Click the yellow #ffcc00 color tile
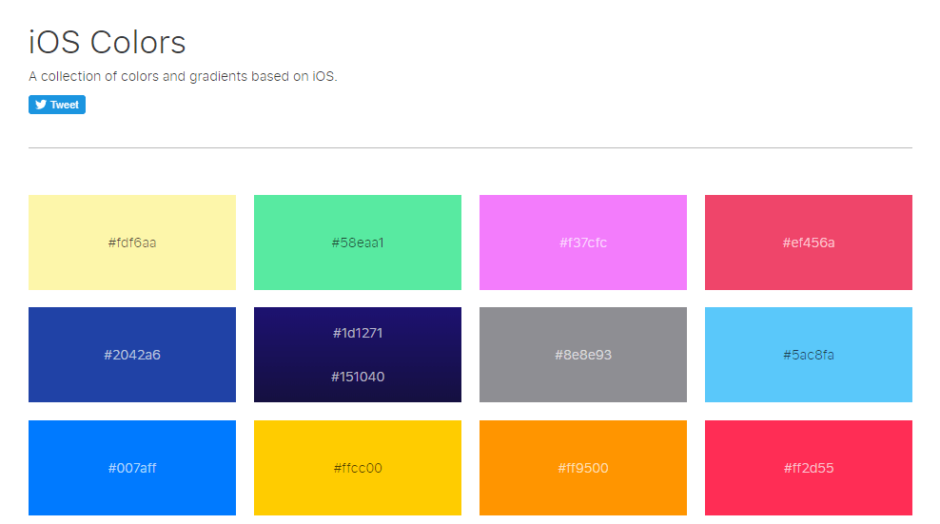The width and height of the screenshot is (940, 524). 357,468
